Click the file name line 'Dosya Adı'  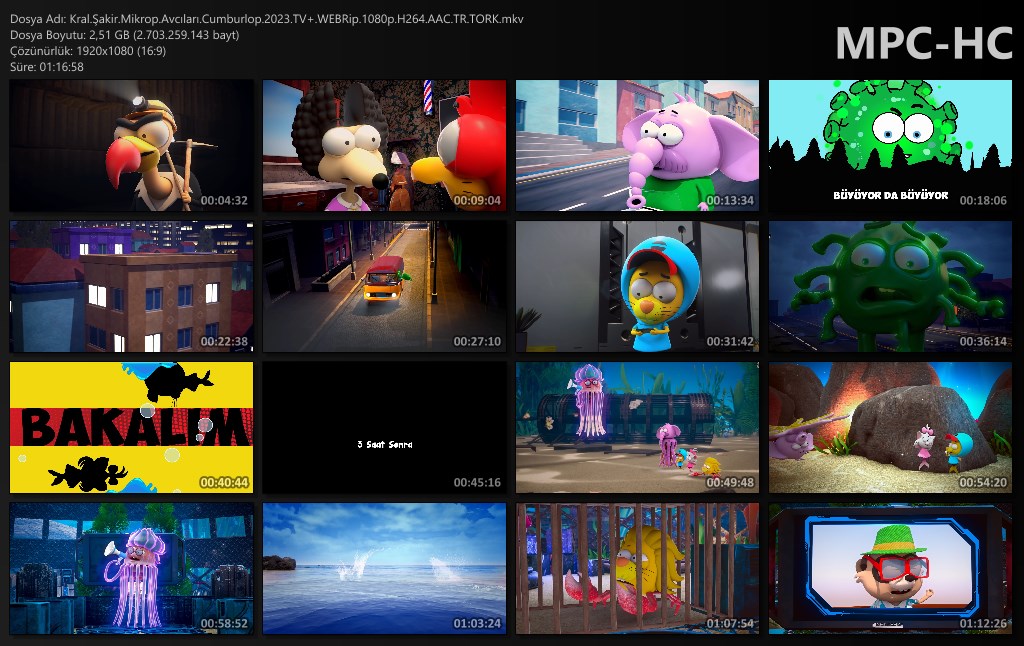click(266, 19)
